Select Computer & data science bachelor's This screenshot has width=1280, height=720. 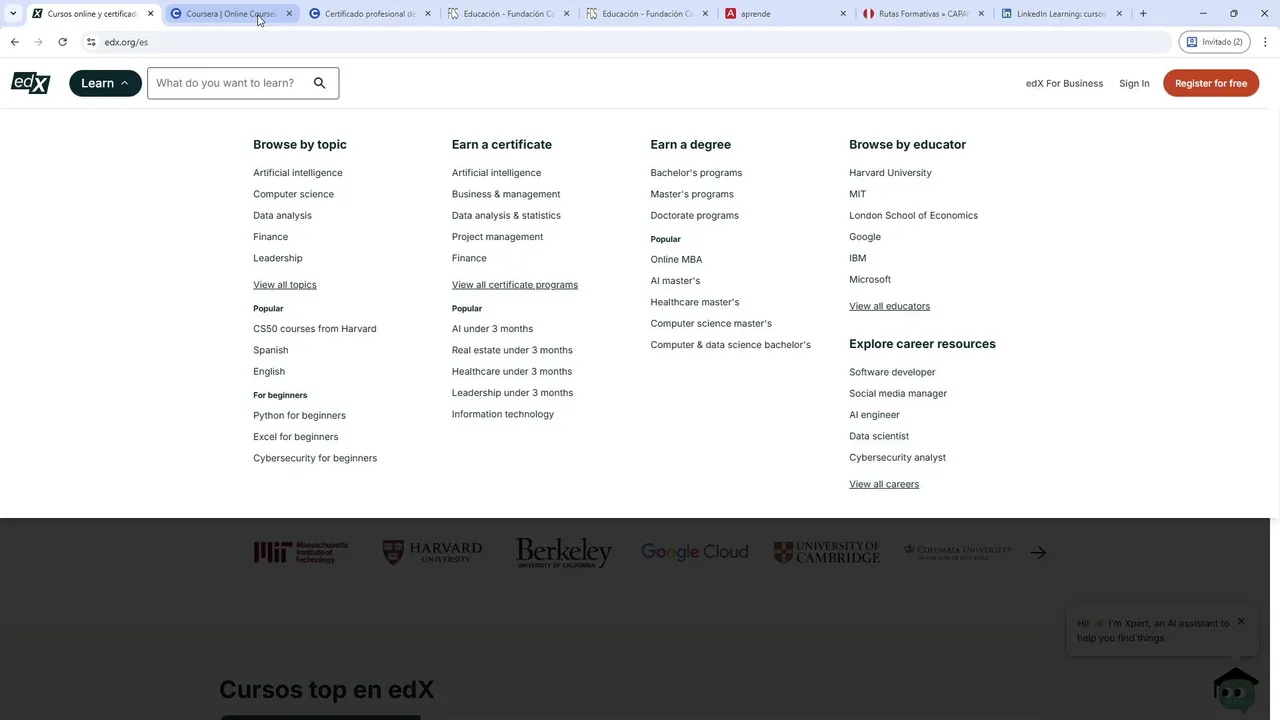point(731,345)
